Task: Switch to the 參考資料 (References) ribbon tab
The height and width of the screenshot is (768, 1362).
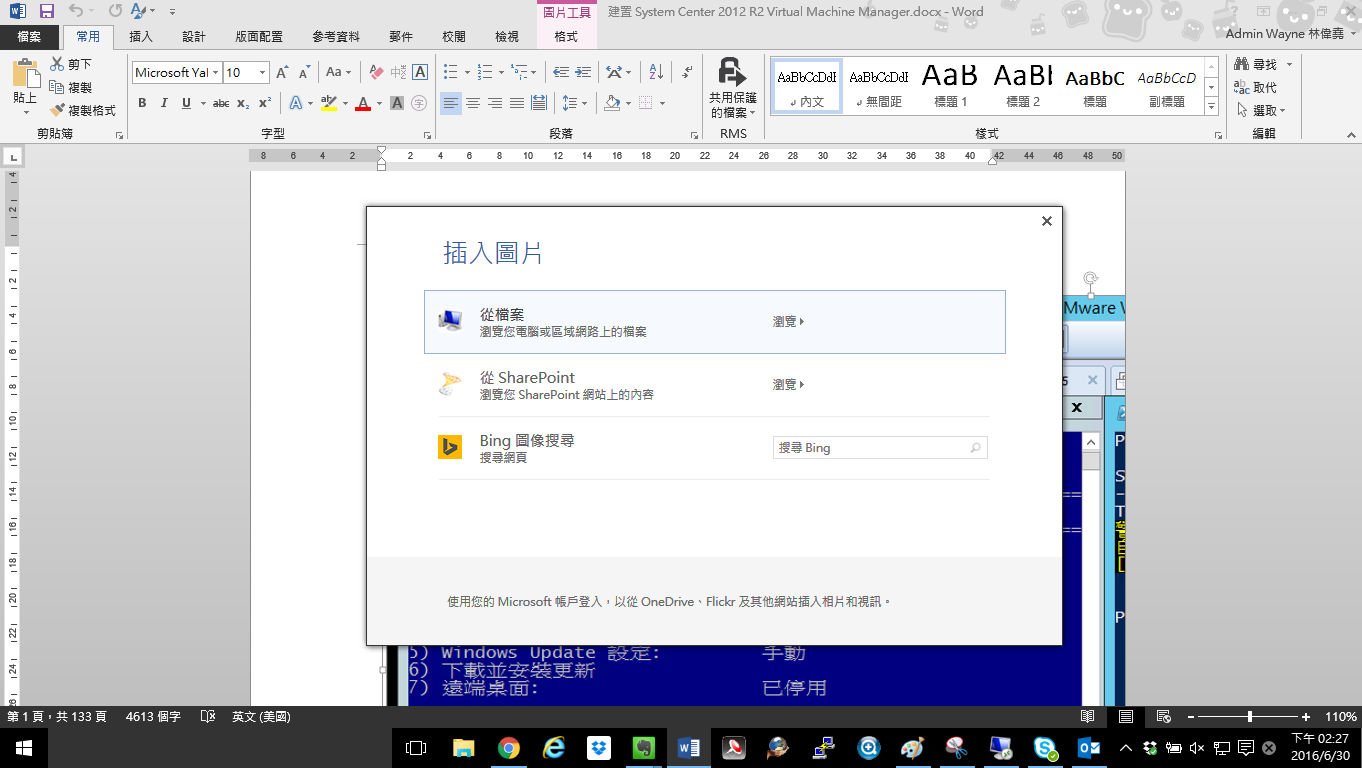Action: pyautogui.click(x=336, y=37)
